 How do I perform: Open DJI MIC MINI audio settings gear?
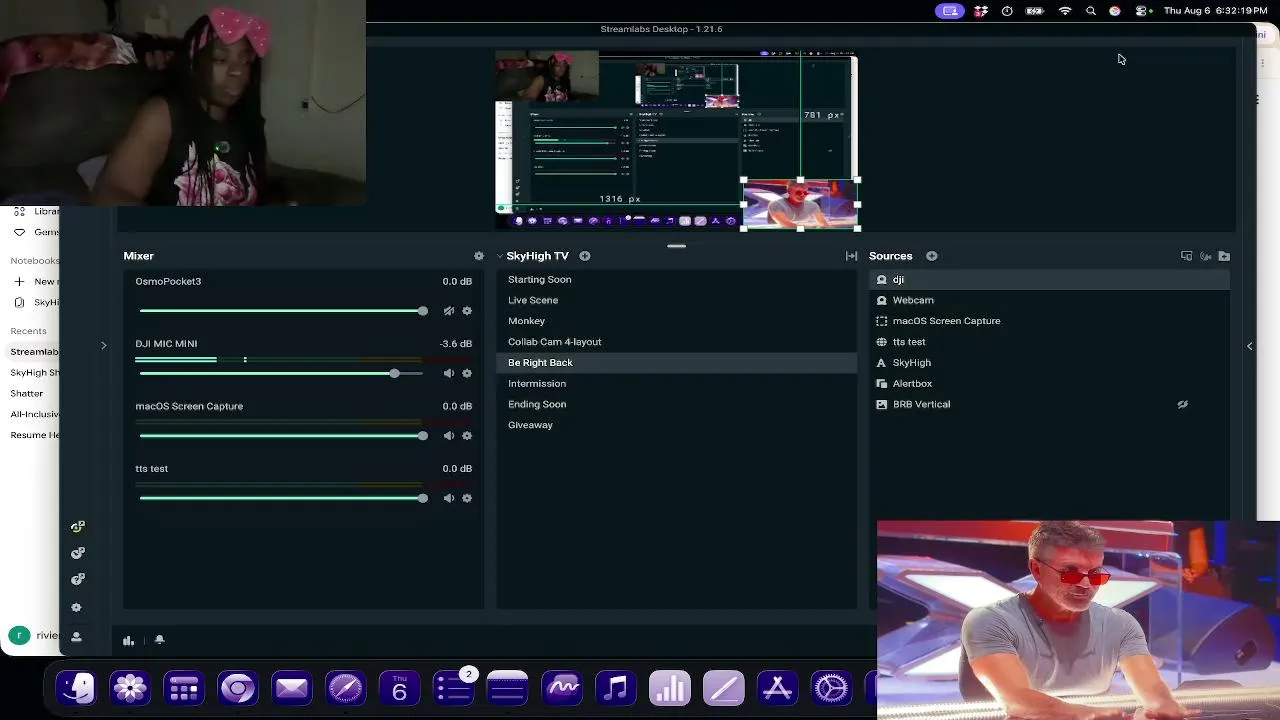[467, 373]
